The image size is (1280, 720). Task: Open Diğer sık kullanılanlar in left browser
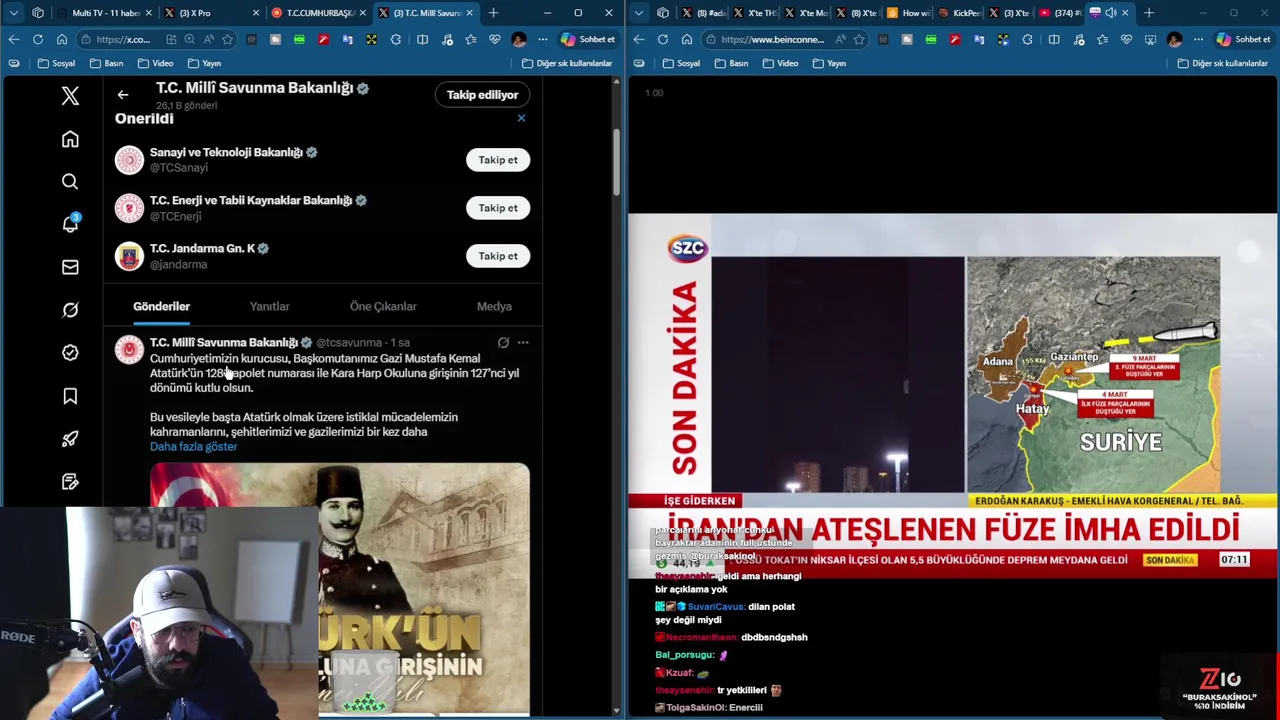(x=567, y=63)
